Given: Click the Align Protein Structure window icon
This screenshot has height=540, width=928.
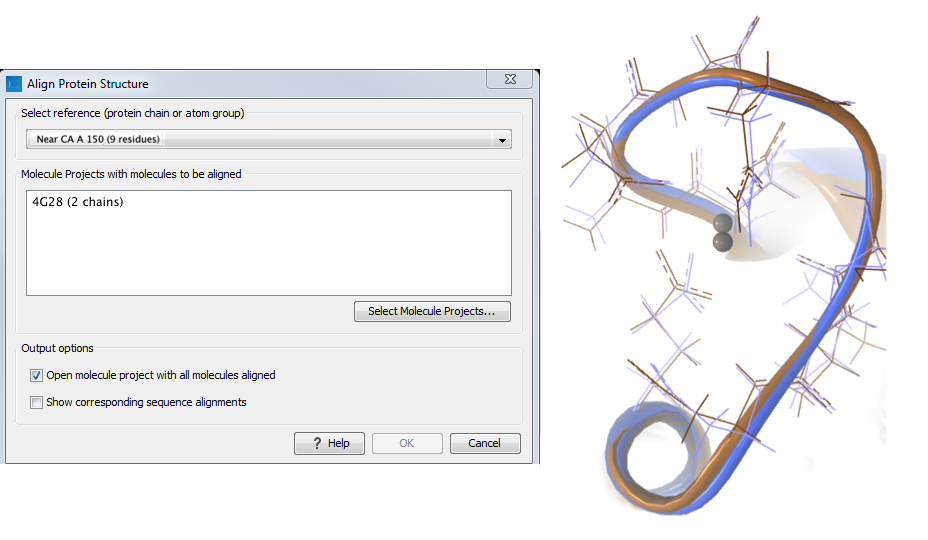Looking at the screenshot, I should [14, 84].
